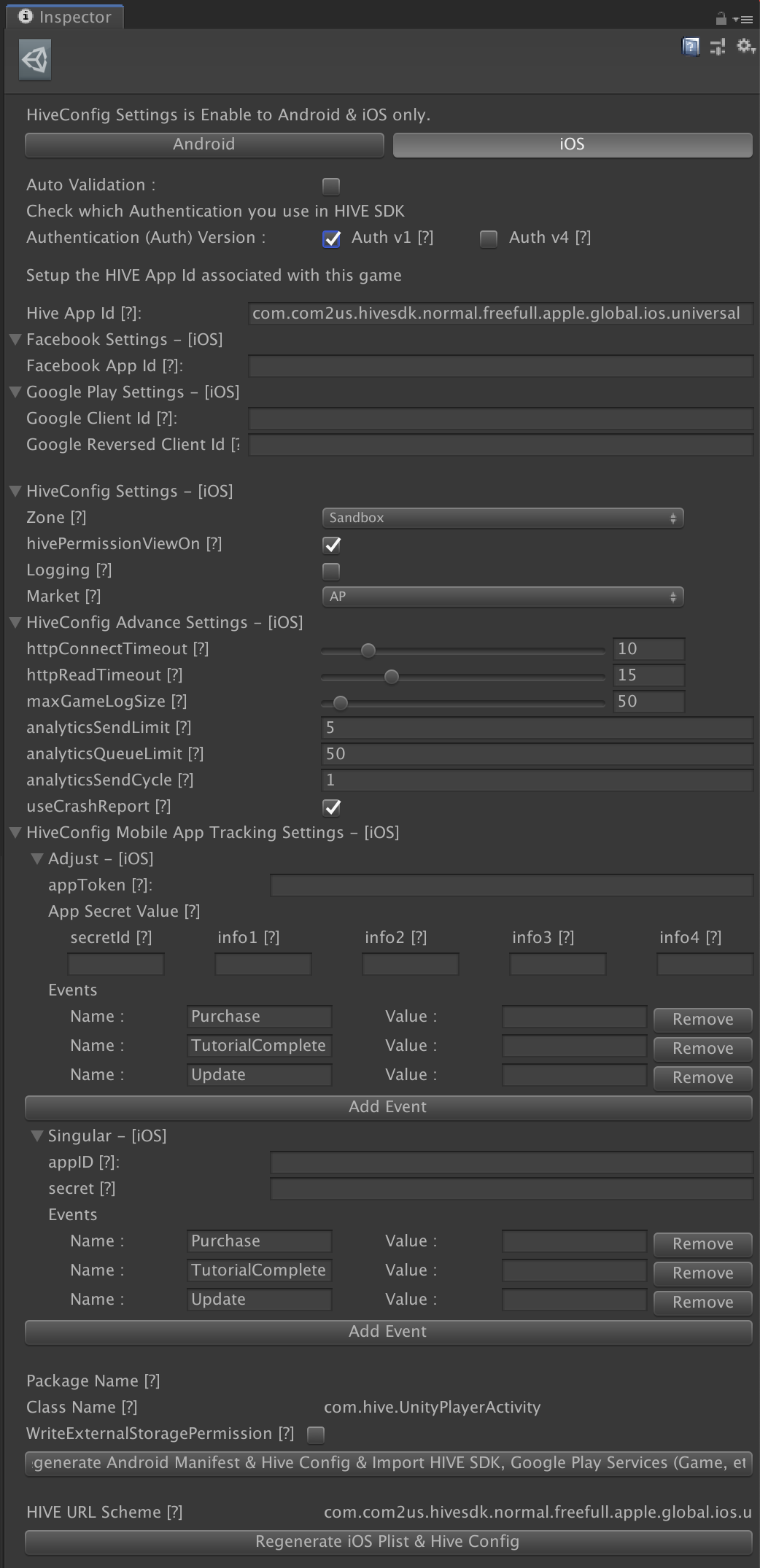Enable the Auto Validation checkbox
Screen dimensions: 760x1568
(x=331, y=186)
